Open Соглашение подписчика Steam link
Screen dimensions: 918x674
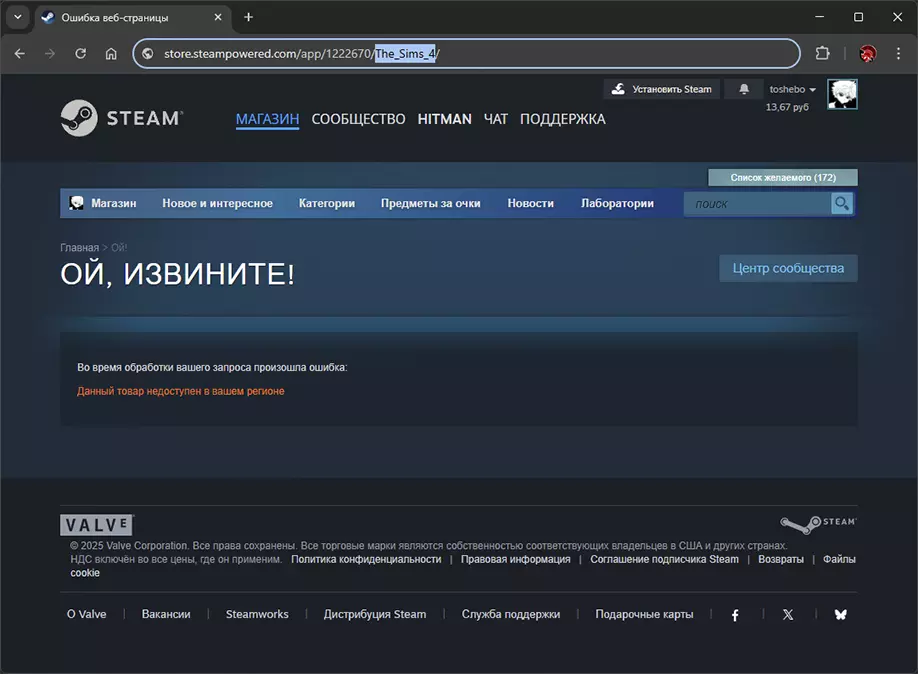tap(664, 559)
